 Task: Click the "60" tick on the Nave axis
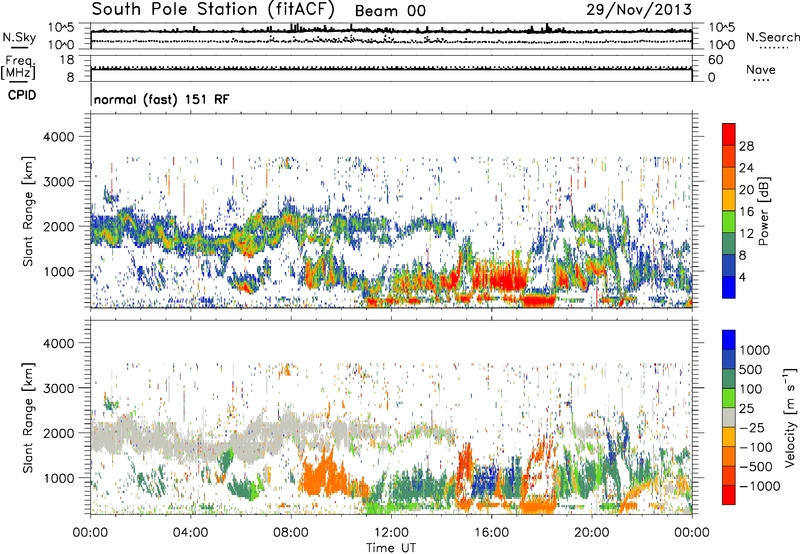715,60
